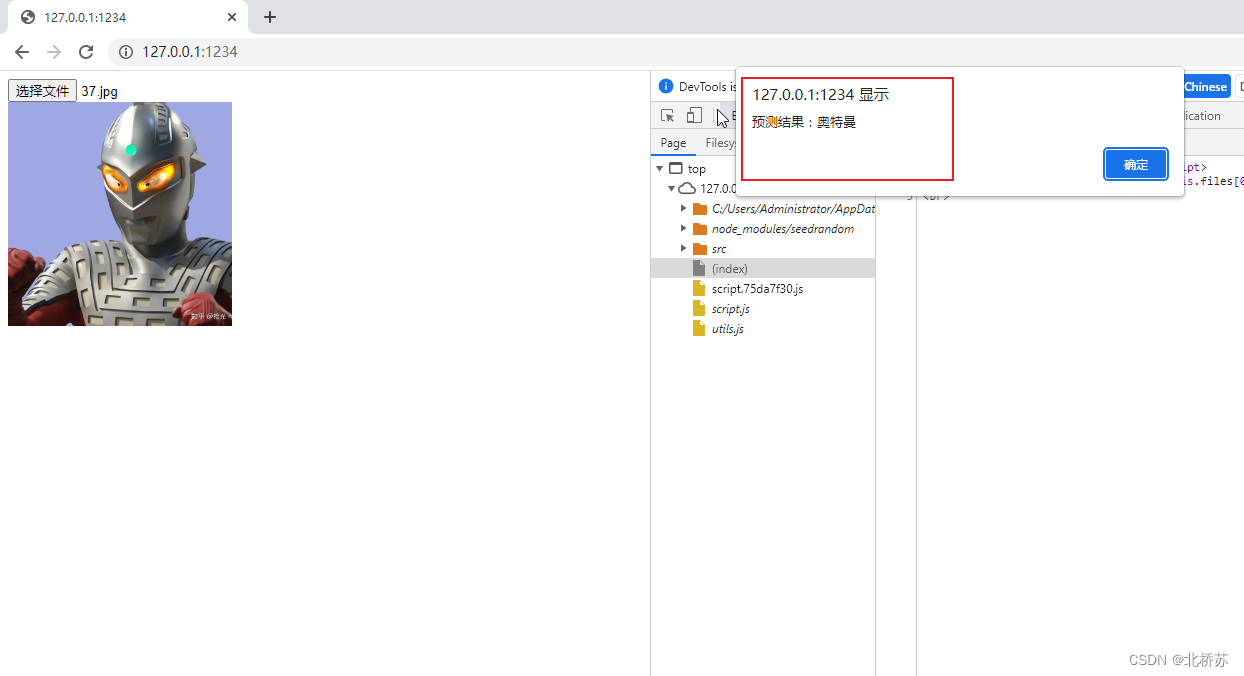Open the Page tab in Sources panel
The width and height of the screenshot is (1244, 676).
pyautogui.click(x=673, y=143)
